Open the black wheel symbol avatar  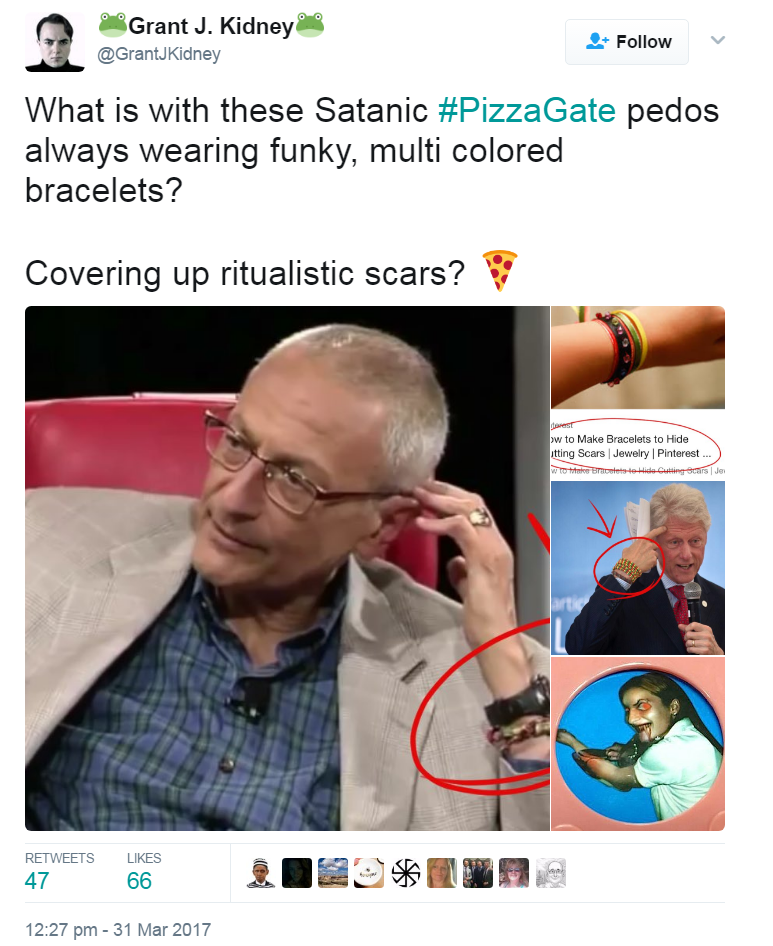coord(406,873)
